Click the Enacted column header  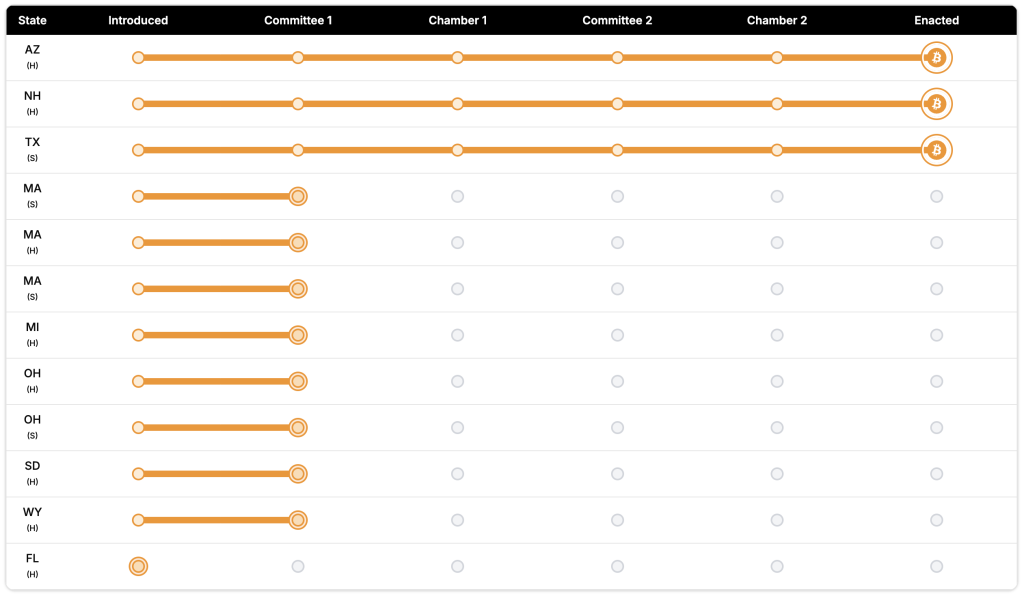click(x=936, y=21)
